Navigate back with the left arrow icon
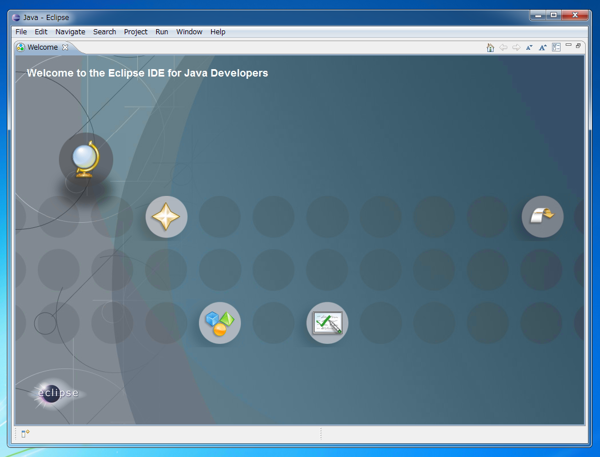 tap(503, 47)
